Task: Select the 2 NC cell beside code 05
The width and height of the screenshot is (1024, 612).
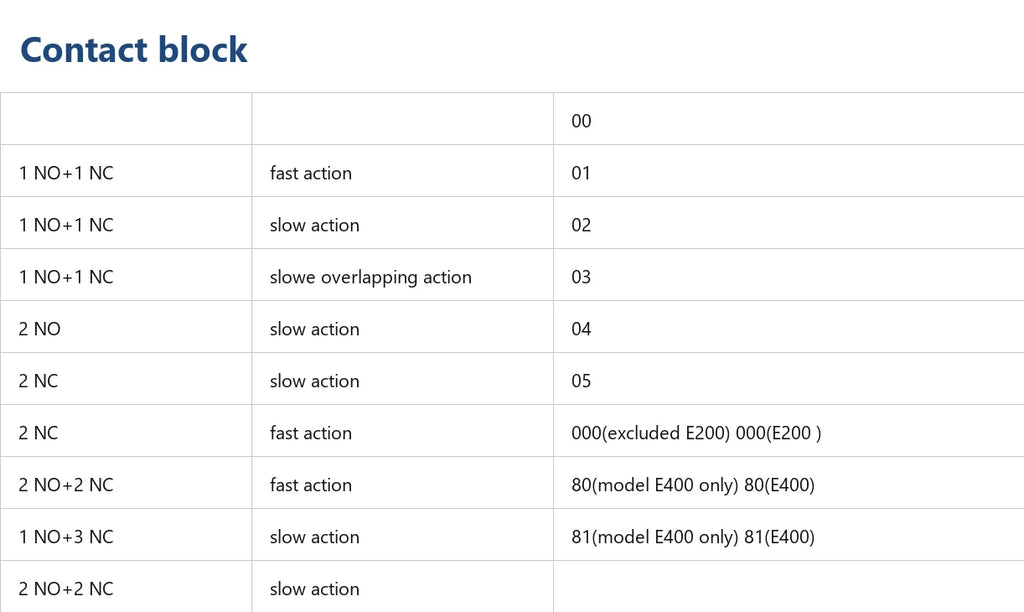Action: tap(126, 379)
